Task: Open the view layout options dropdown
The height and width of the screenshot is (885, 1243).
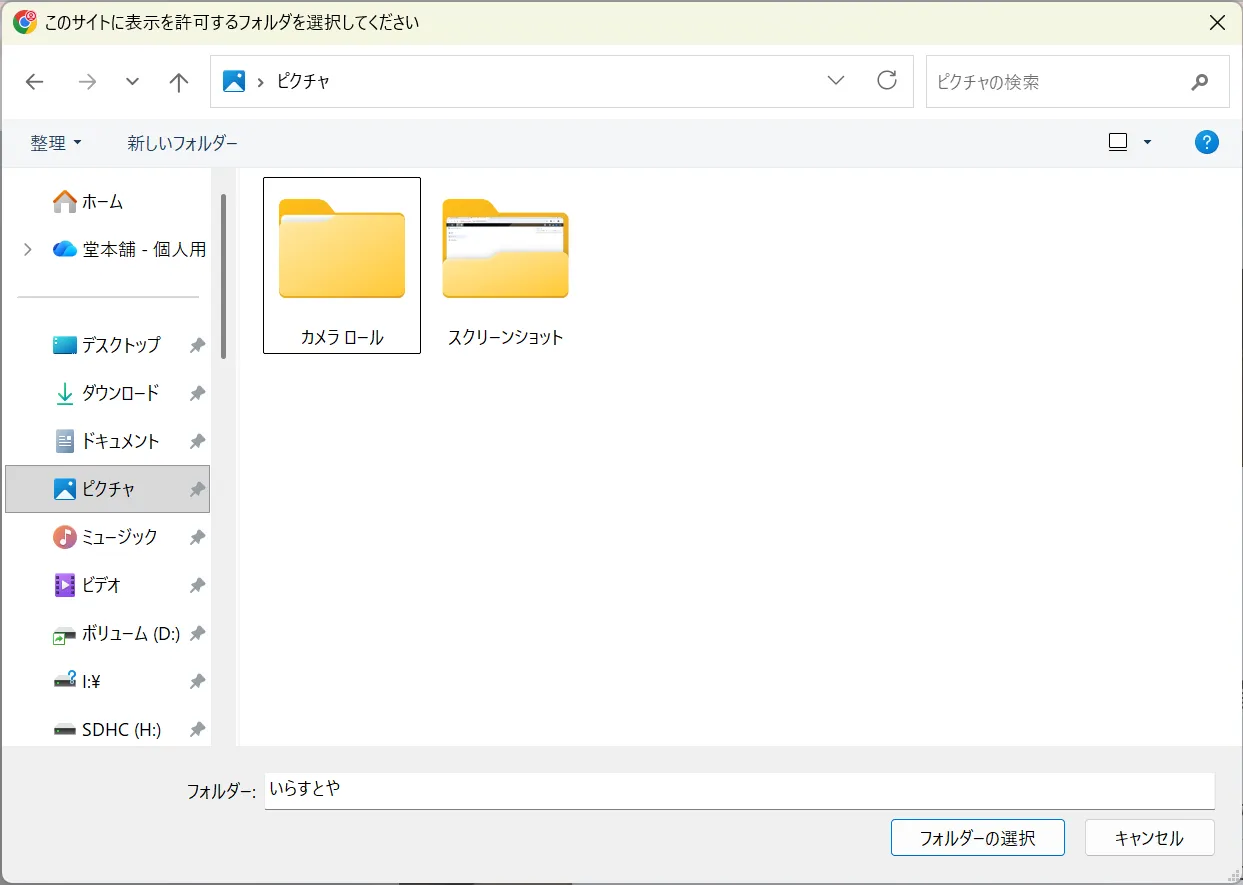Action: pos(1147,142)
